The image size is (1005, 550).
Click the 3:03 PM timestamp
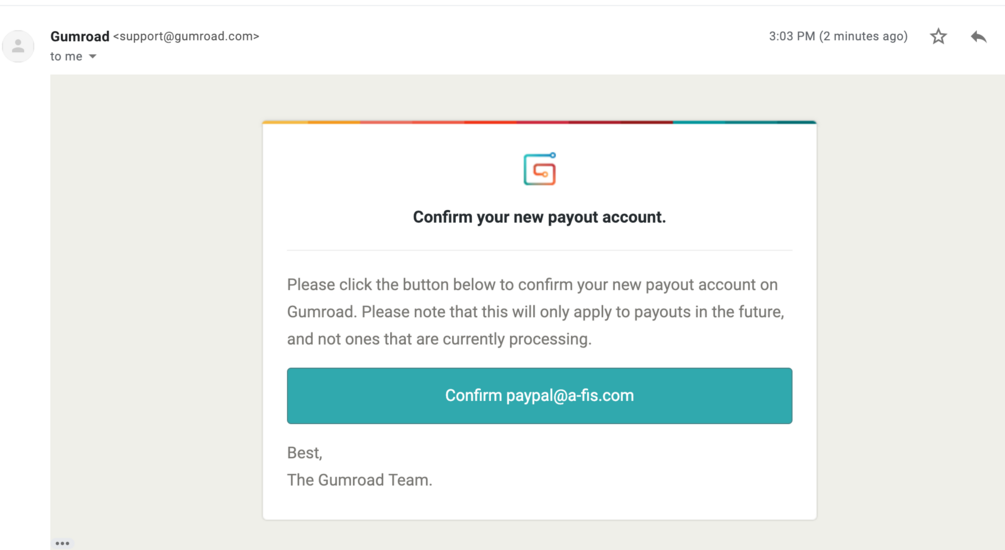click(x=791, y=36)
